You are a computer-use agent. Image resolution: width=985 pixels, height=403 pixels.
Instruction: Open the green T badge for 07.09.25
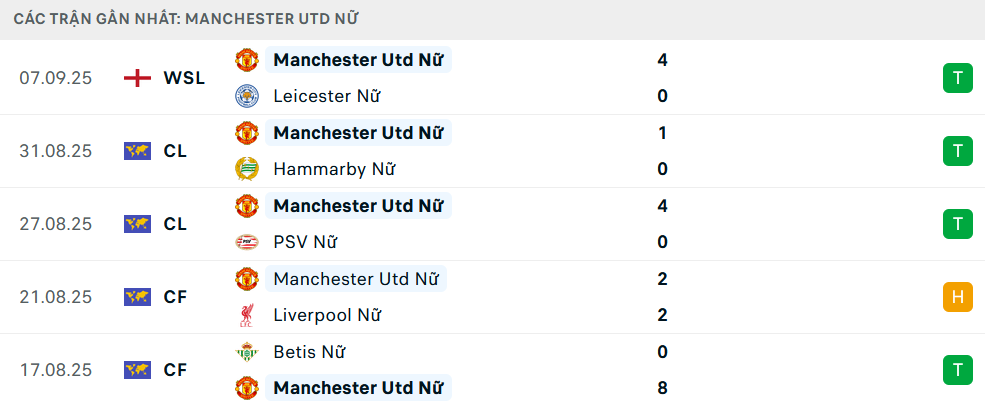(957, 78)
